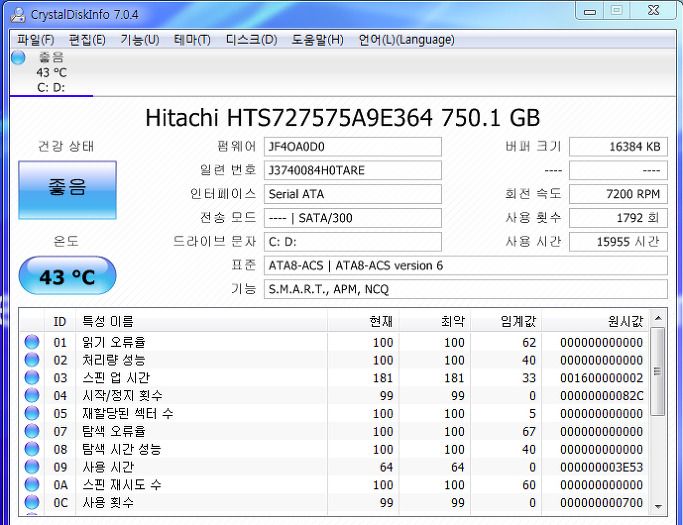The width and height of the screenshot is (683, 525).
Task: Click the standard field ATA8-ACS version 6
Action: click(466, 265)
